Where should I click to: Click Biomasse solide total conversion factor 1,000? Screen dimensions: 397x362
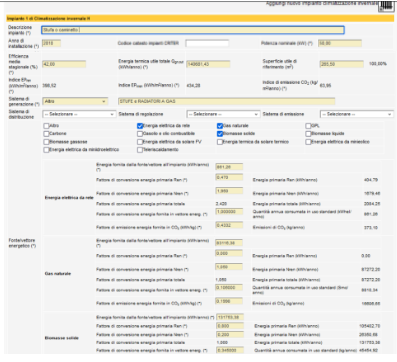[x=222, y=342]
